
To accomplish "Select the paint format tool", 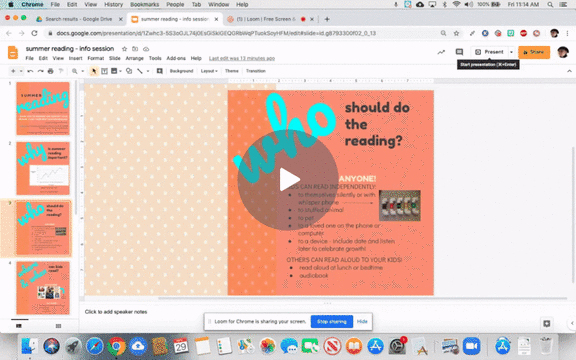I will pyautogui.click(x=61, y=71).
